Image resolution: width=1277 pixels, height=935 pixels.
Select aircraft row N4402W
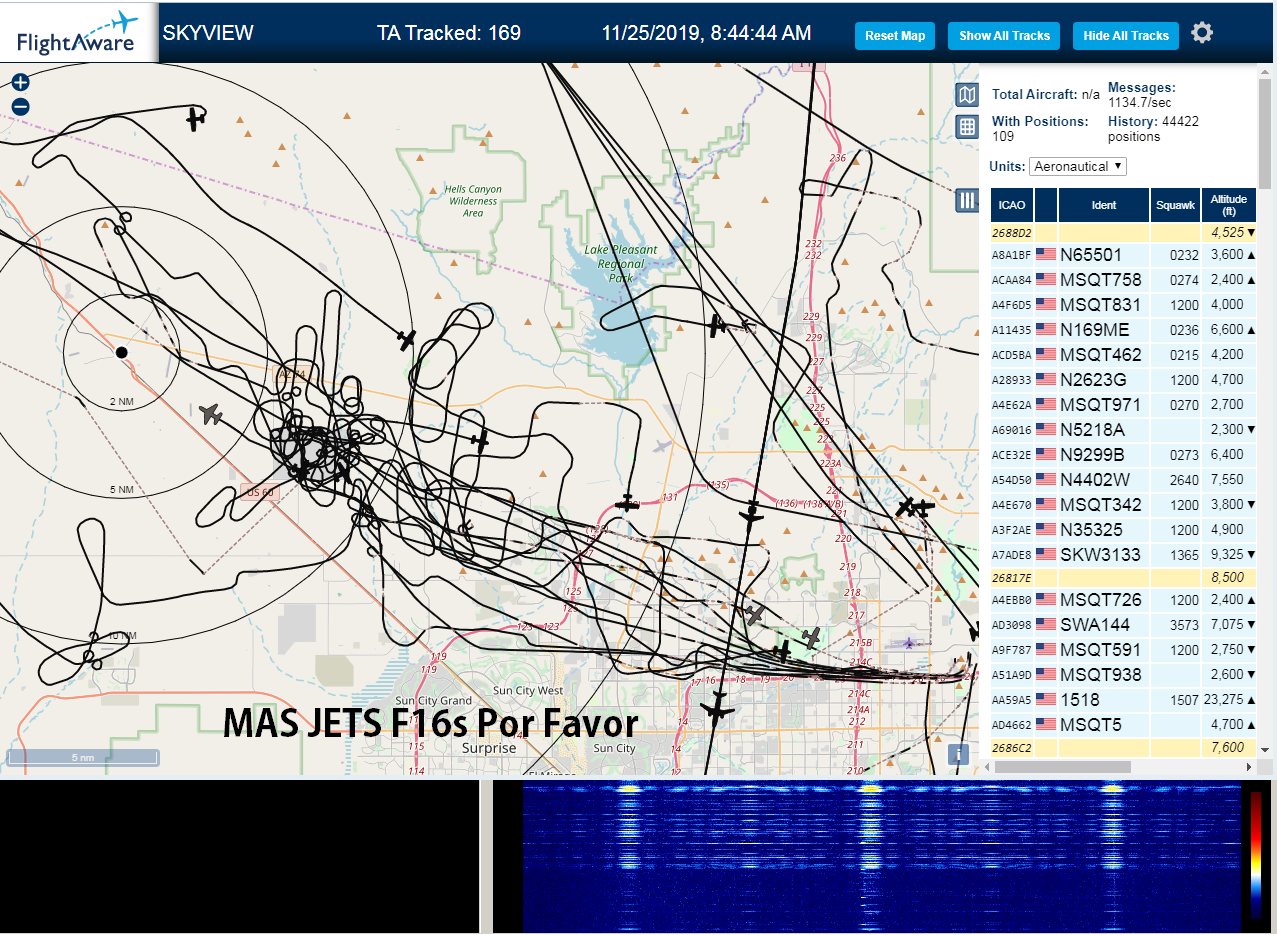click(x=1123, y=479)
